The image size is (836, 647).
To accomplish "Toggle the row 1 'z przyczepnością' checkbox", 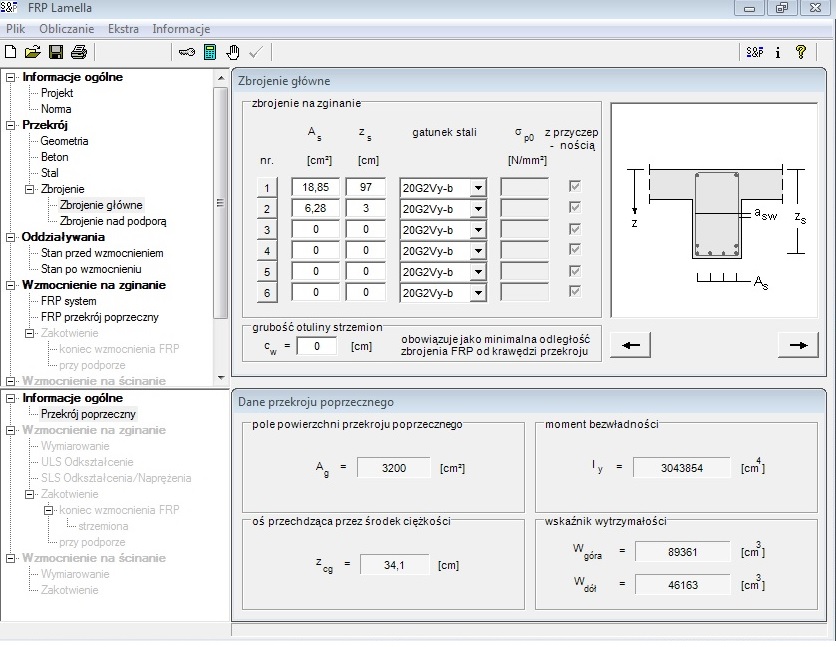I will [574, 186].
